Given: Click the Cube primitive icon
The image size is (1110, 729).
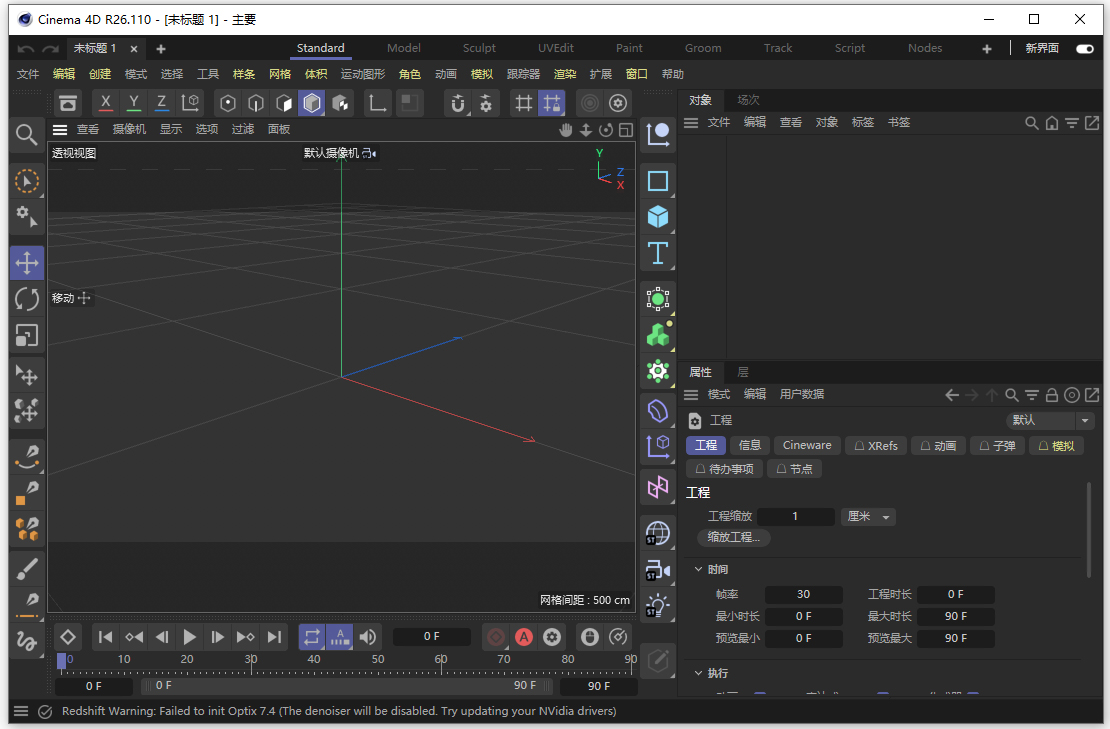Looking at the screenshot, I should click(x=657, y=217).
